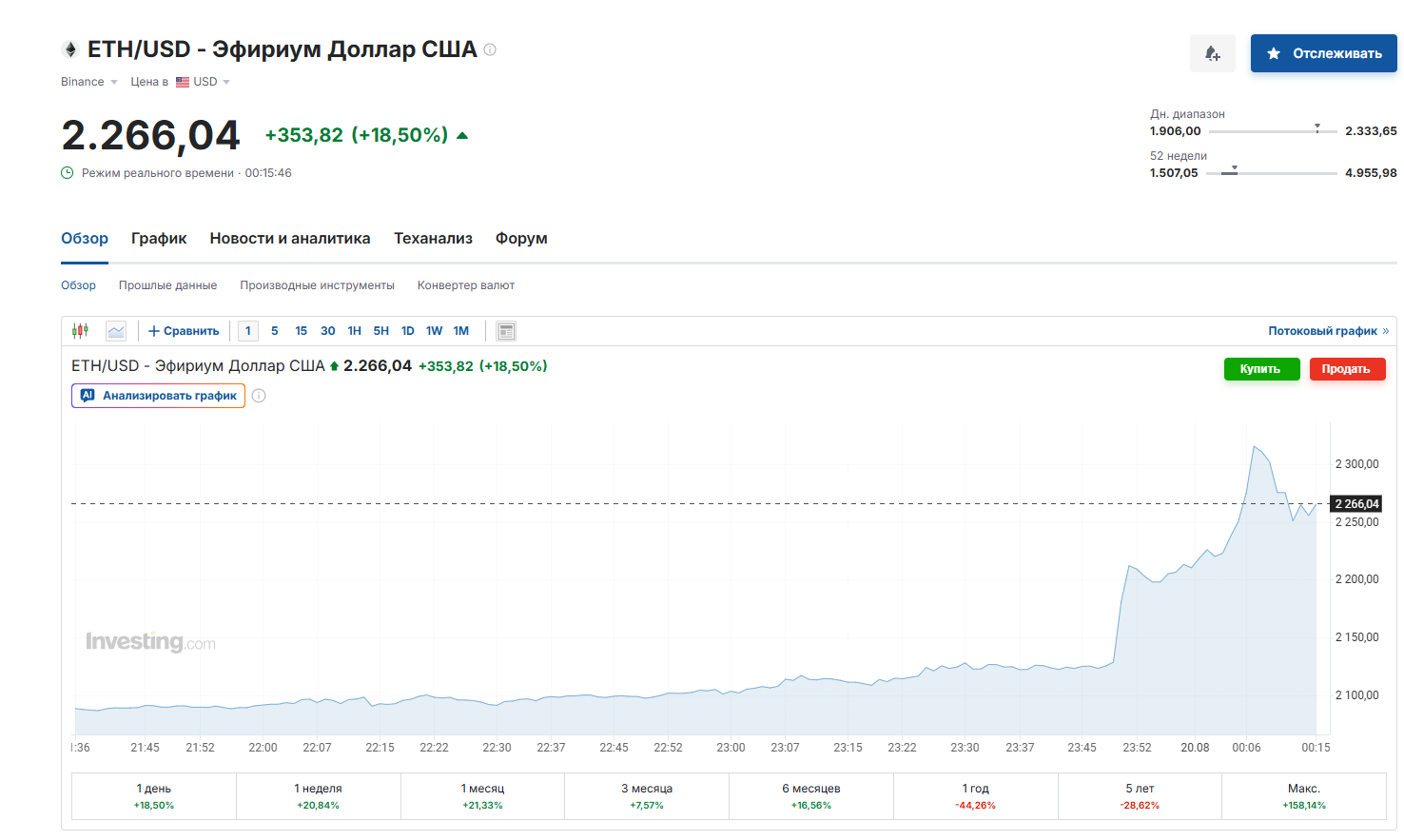Image resolution: width=1404 pixels, height=840 pixels.
Task: Click the 52-week low 1.507,05
Action: click(1174, 173)
